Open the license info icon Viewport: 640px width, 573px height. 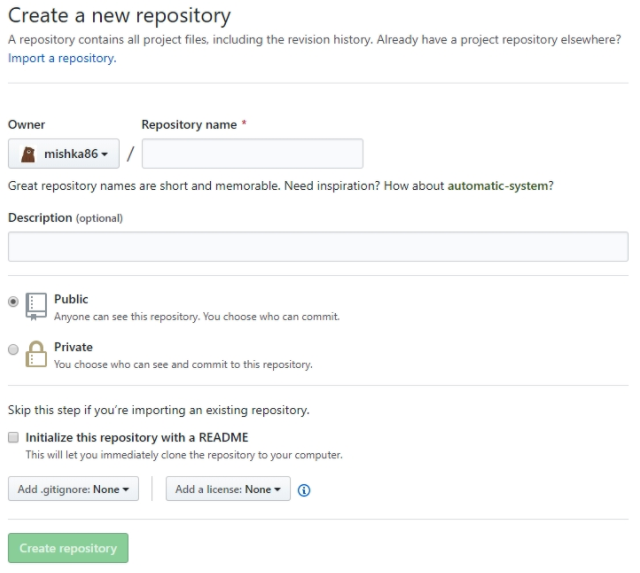(x=304, y=490)
